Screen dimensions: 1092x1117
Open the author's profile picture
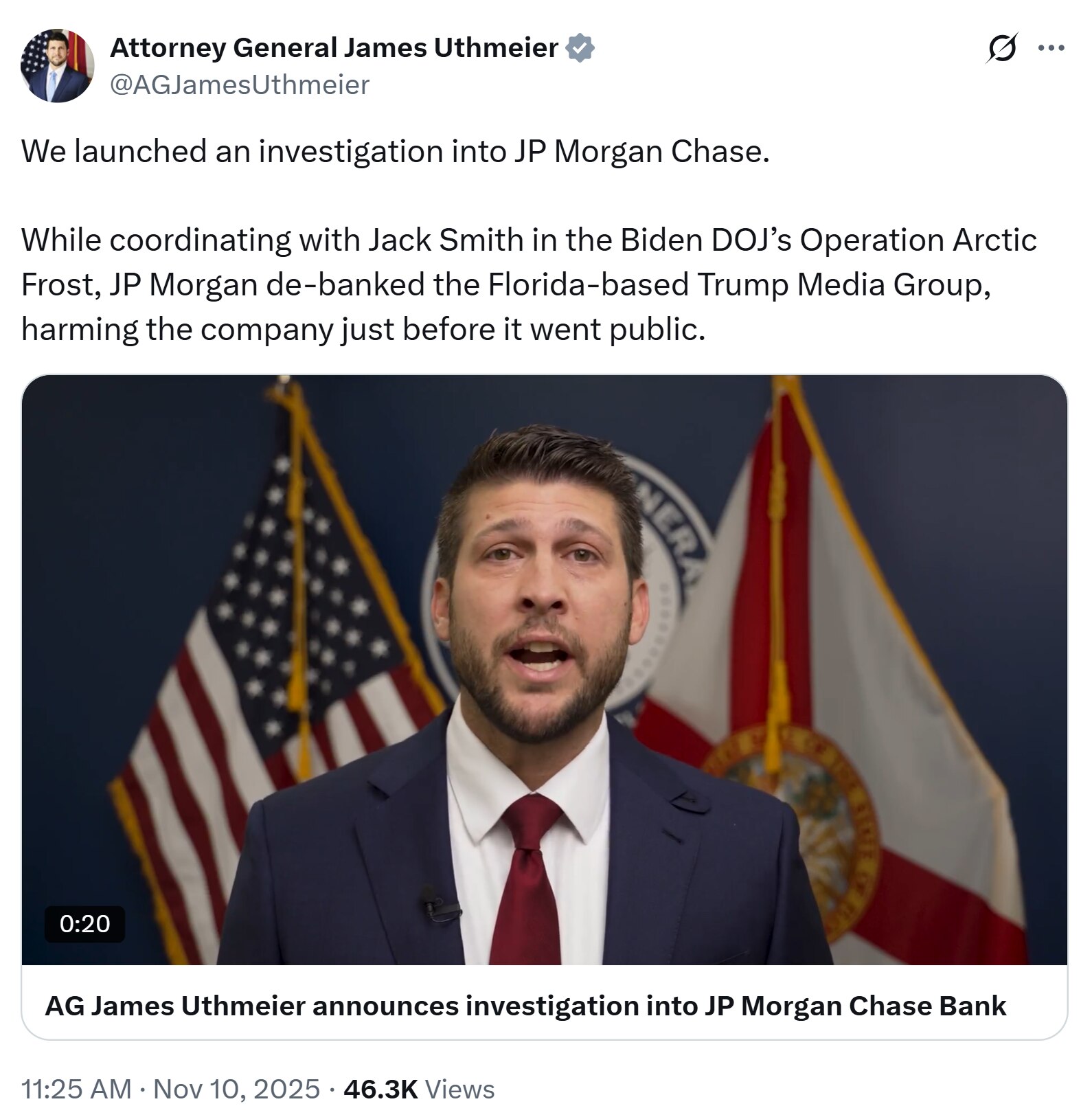click(x=58, y=66)
